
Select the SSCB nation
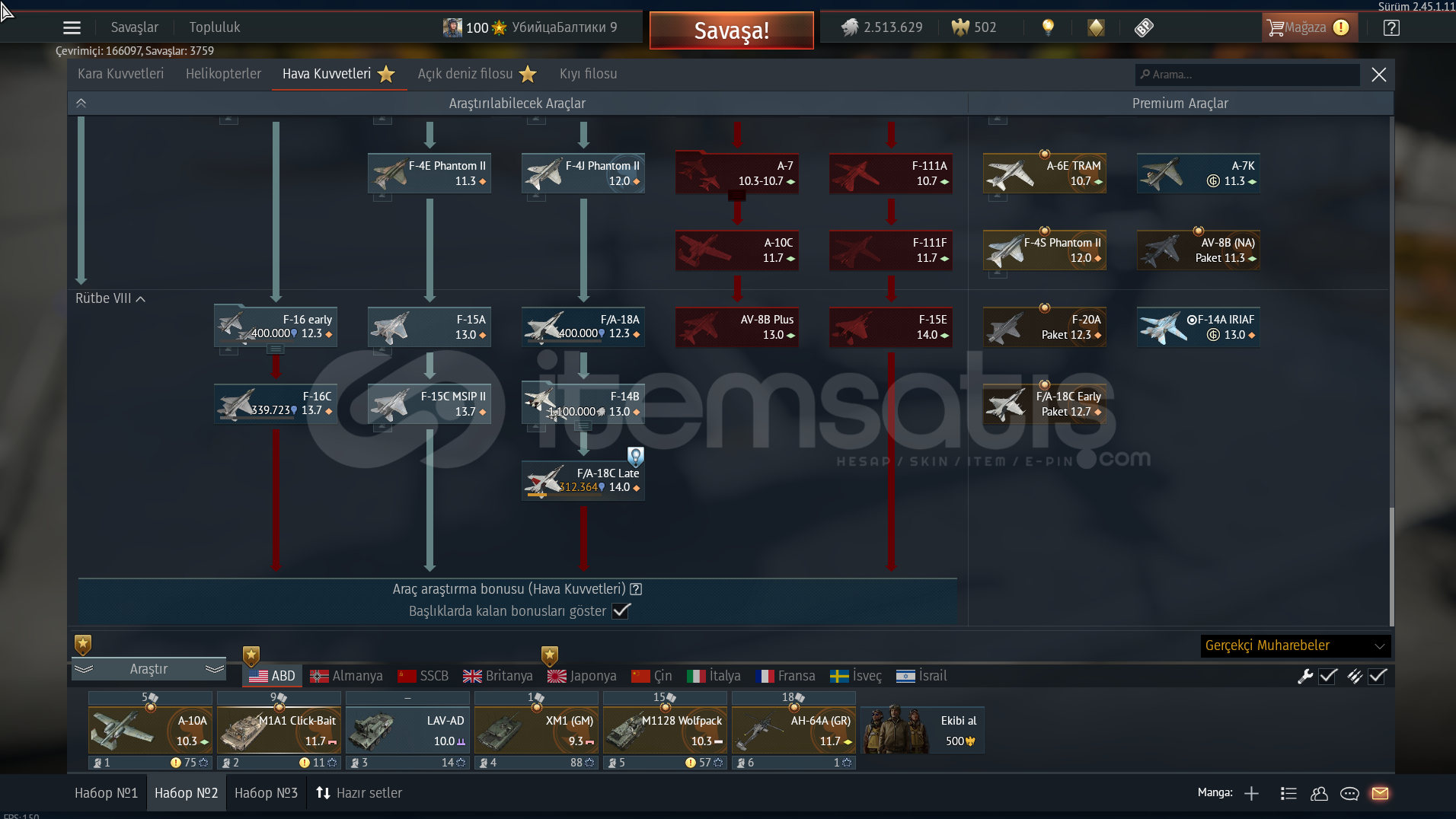[x=423, y=676]
